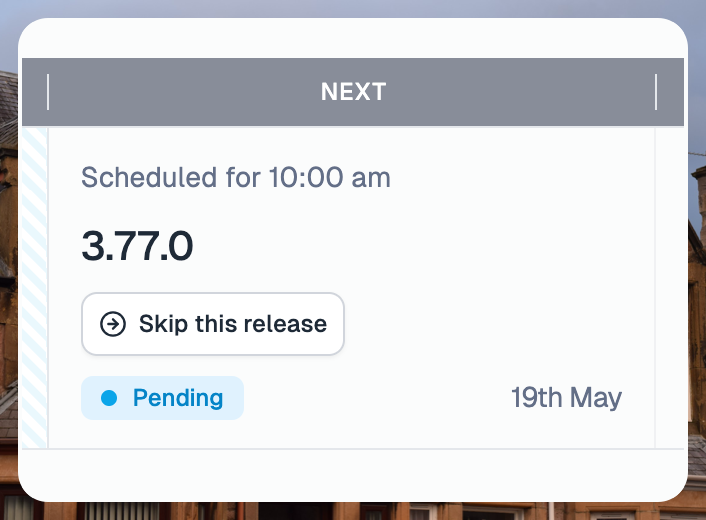Image resolution: width=706 pixels, height=520 pixels.
Task: Click the right vertical divider in NEXT header
Action: click(656, 92)
